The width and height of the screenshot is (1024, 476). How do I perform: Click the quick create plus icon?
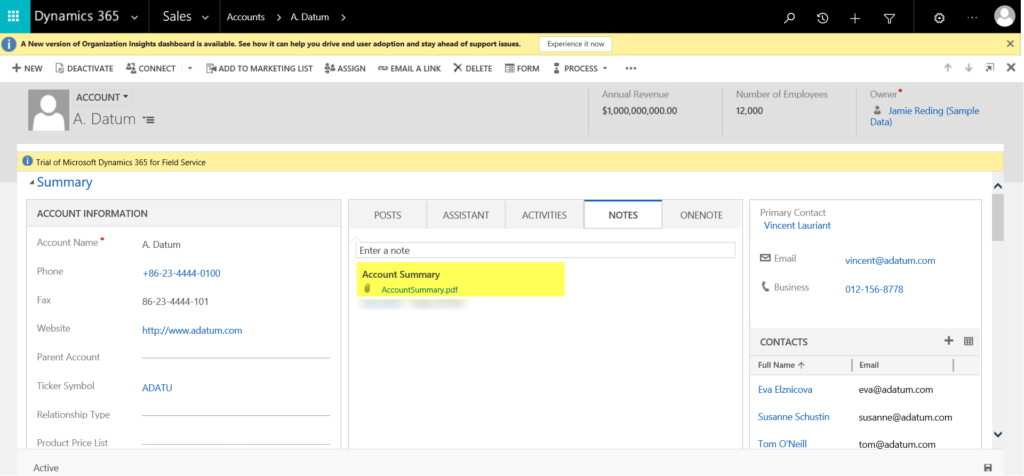855,18
